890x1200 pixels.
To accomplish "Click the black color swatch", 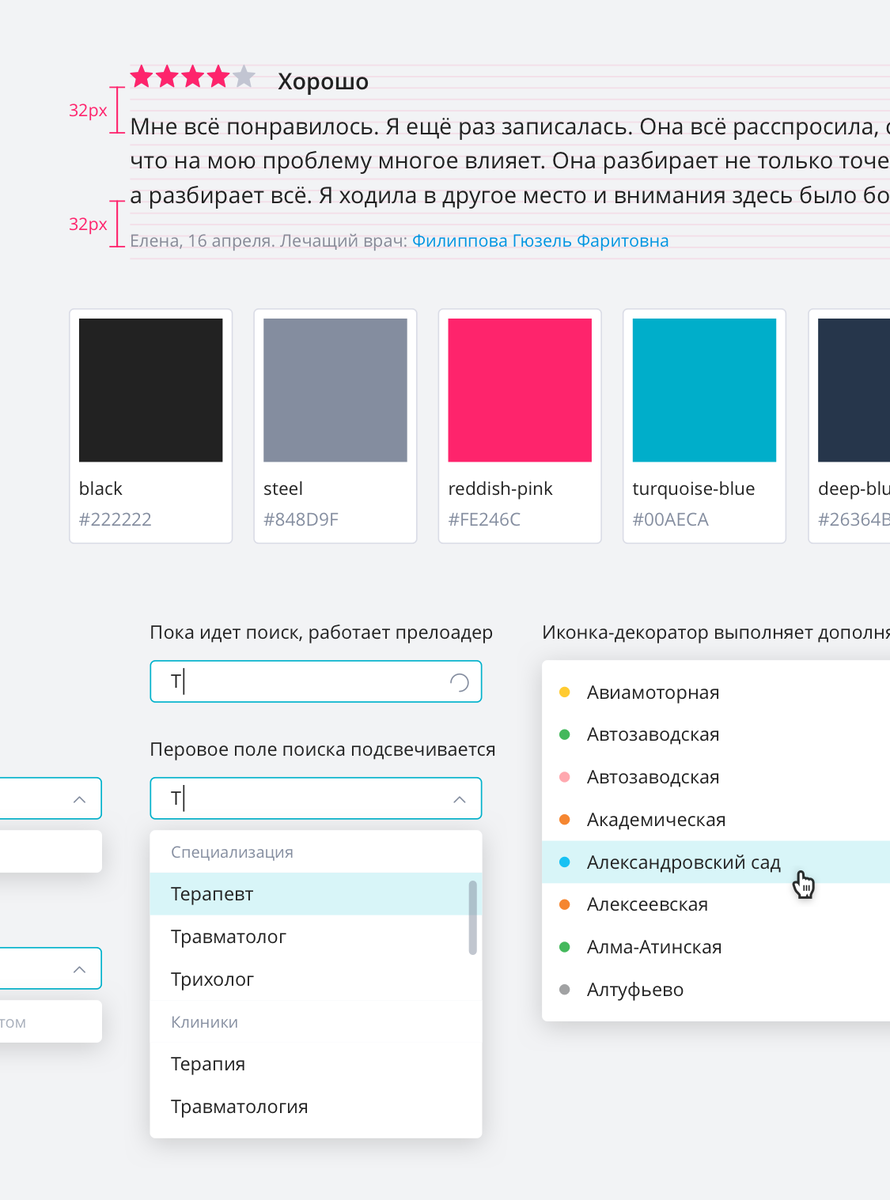I will pyautogui.click(x=151, y=390).
